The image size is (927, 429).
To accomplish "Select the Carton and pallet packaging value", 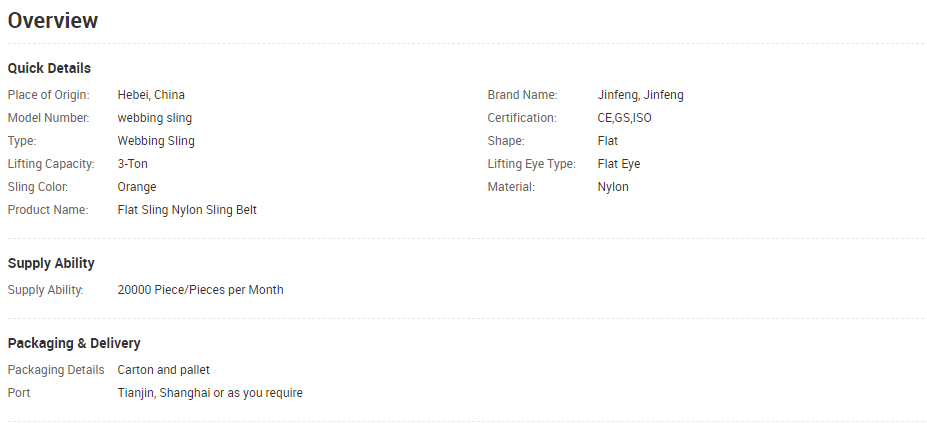I will coord(163,370).
